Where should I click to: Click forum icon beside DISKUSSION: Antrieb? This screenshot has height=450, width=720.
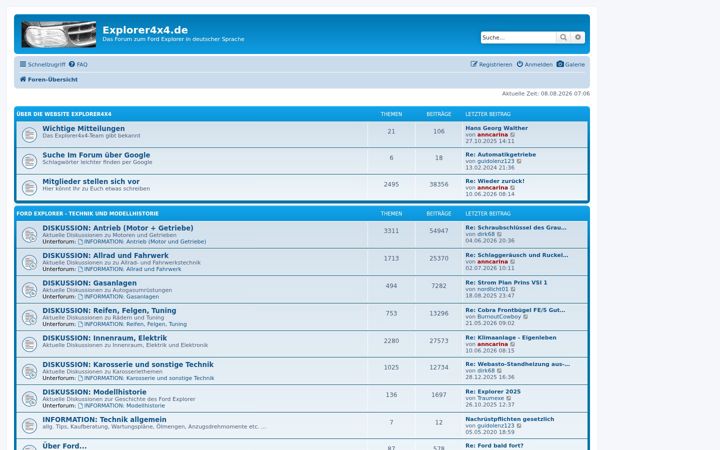click(29, 235)
